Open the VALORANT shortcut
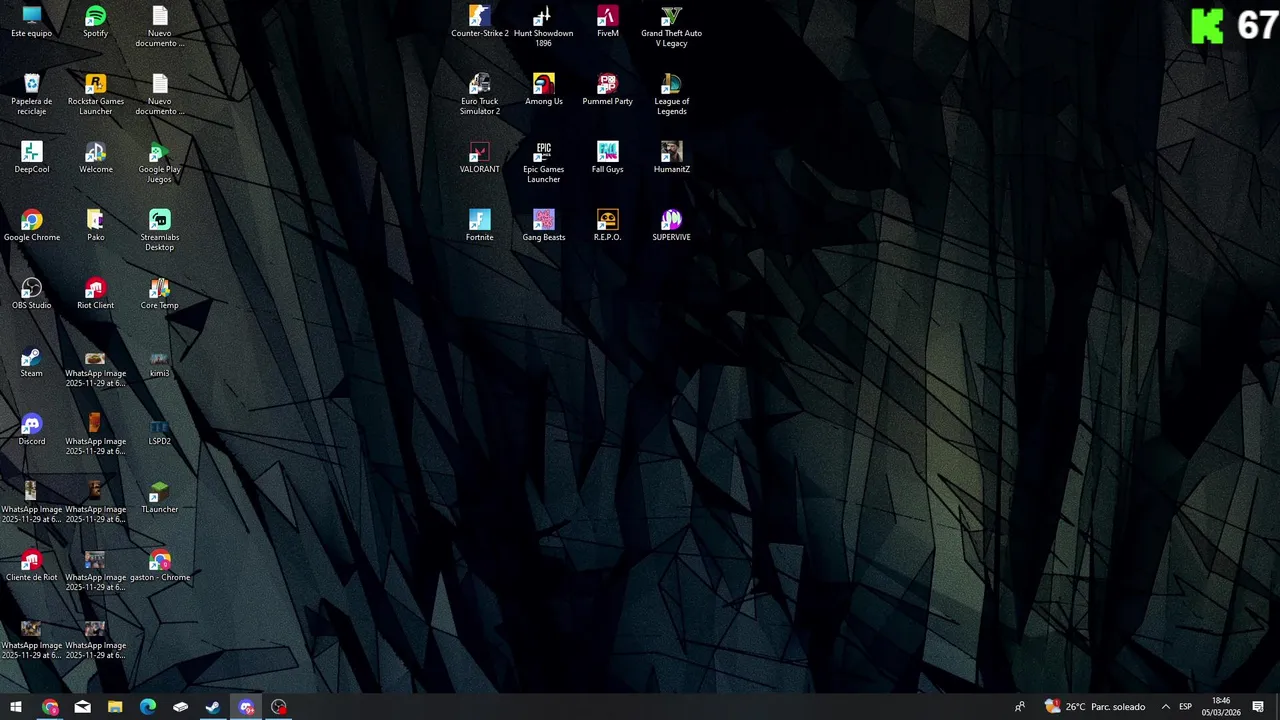Viewport: 1280px width, 720px height. (x=480, y=158)
